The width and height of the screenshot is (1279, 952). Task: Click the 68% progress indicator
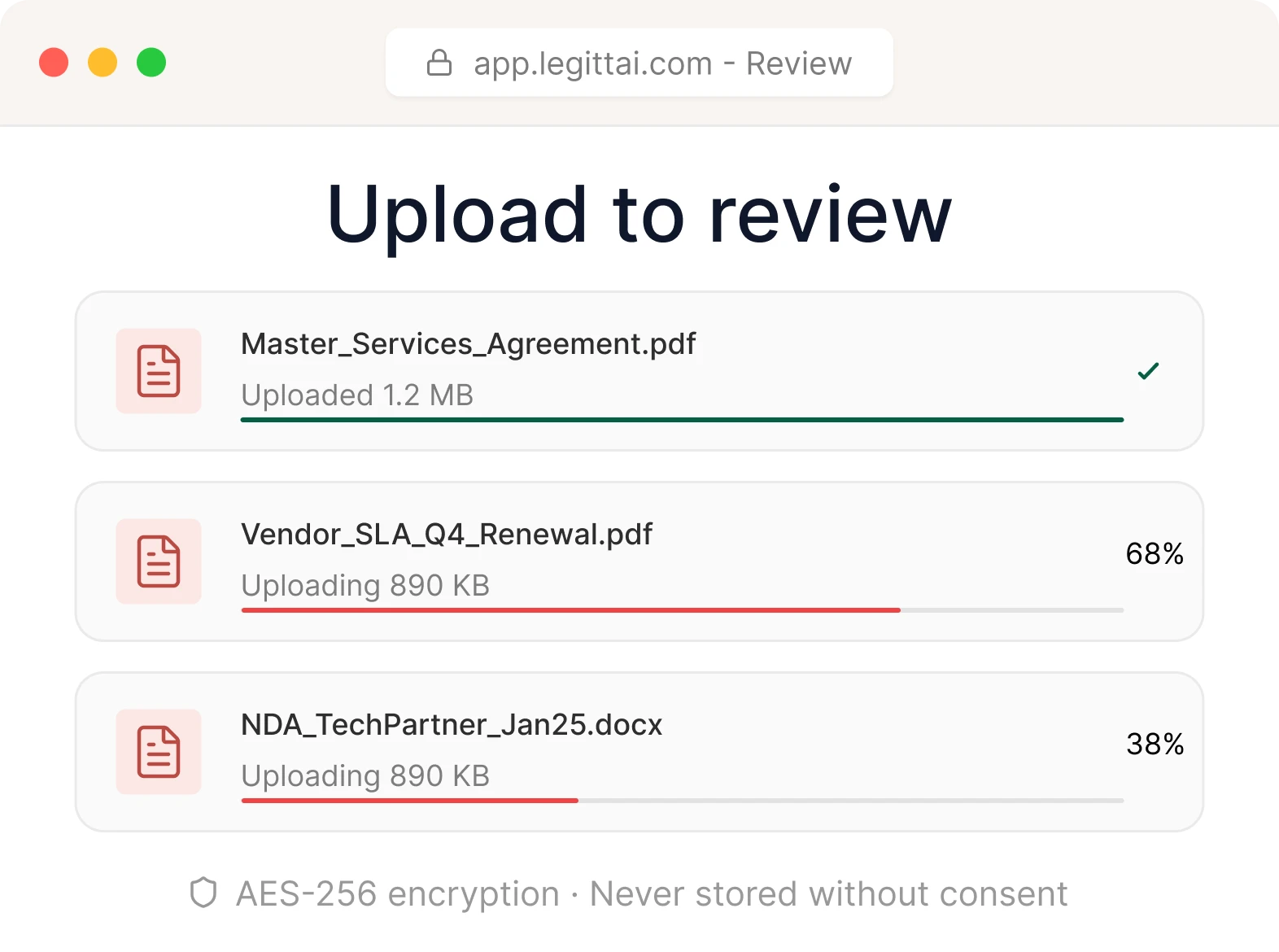coord(1155,553)
